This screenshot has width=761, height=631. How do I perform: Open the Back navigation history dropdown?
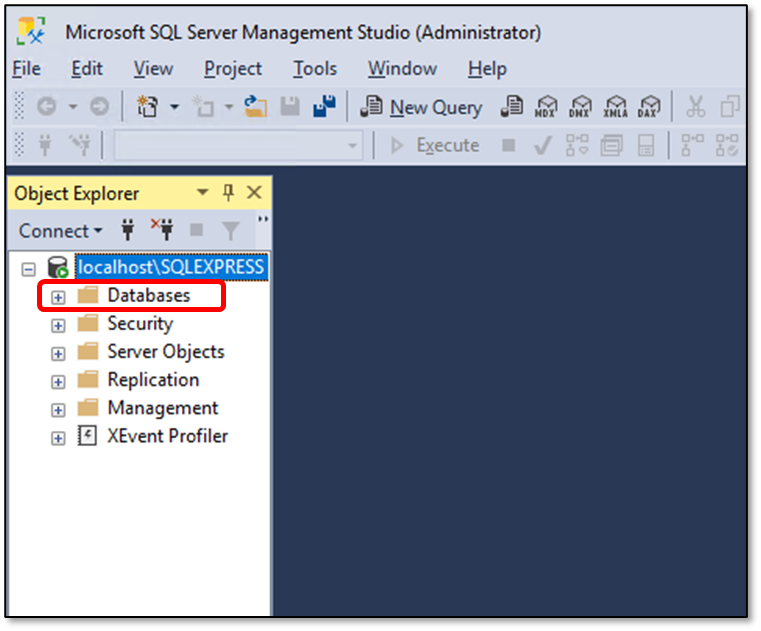tap(73, 106)
